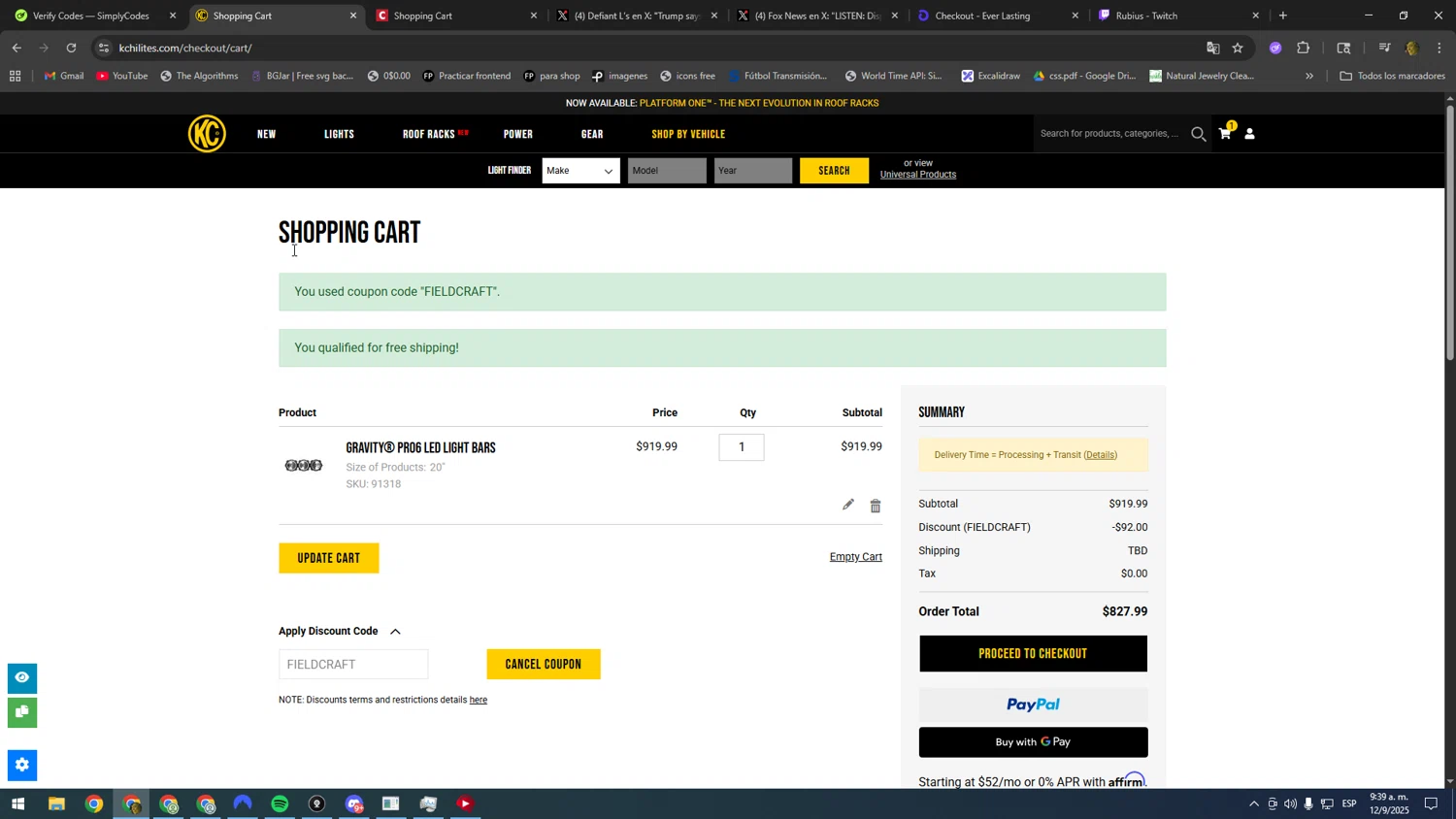
Task: Open the Year dropdown
Action: pyautogui.click(x=753, y=171)
